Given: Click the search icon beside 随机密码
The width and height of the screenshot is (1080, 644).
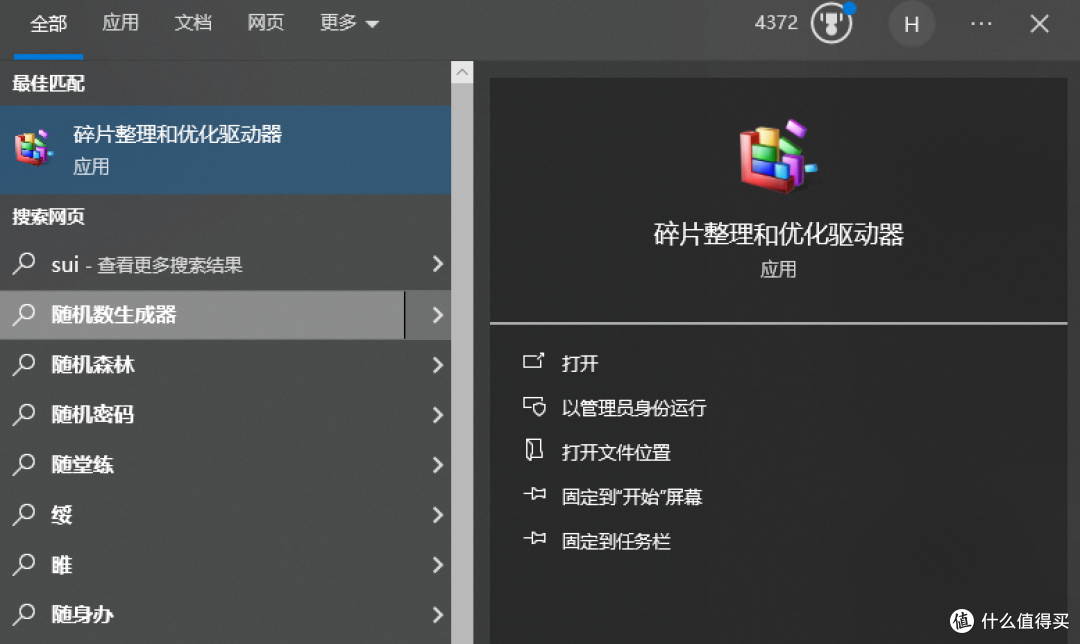Looking at the screenshot, I should point(24,414).
